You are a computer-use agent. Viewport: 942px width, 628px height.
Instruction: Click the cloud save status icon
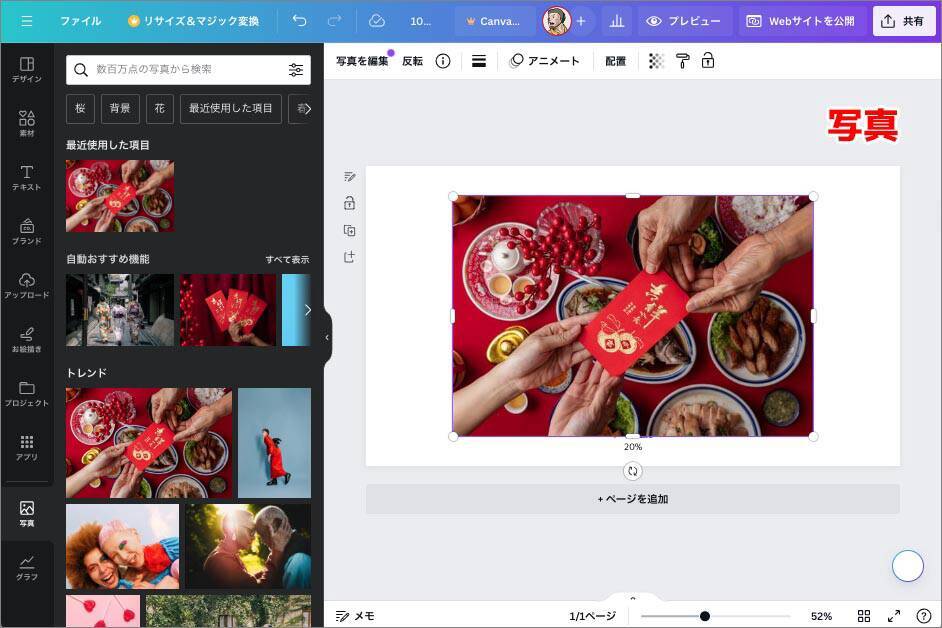click(x=377, y=21)
